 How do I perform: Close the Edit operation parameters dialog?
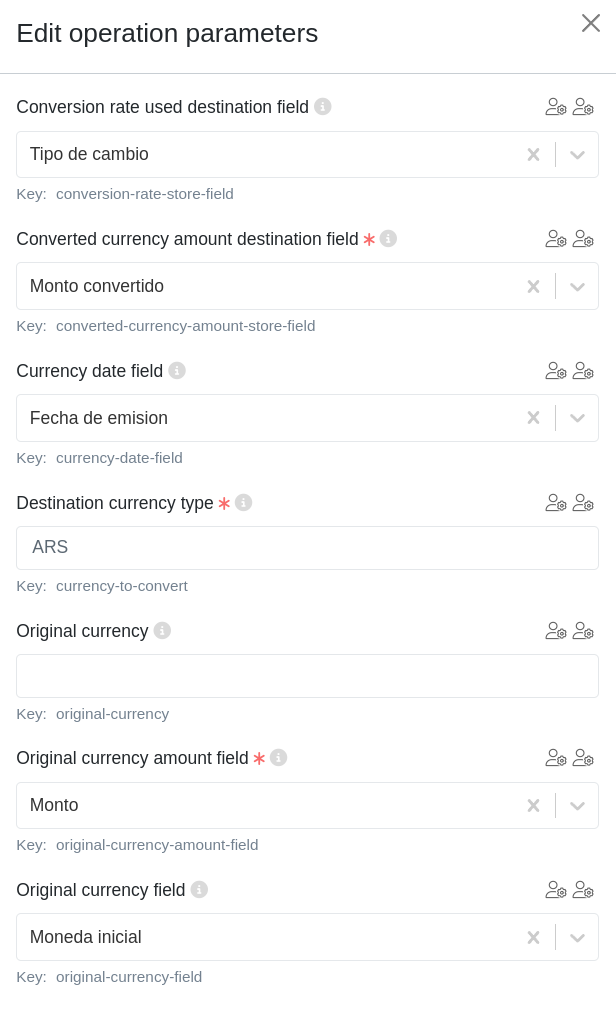pyautogui.click(x=591, y=23)
